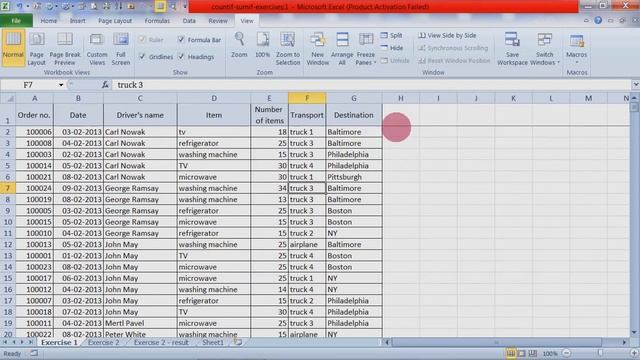Open the Name Box dropdown arrow
640x360 pixels.
click(x=61, y=85)
